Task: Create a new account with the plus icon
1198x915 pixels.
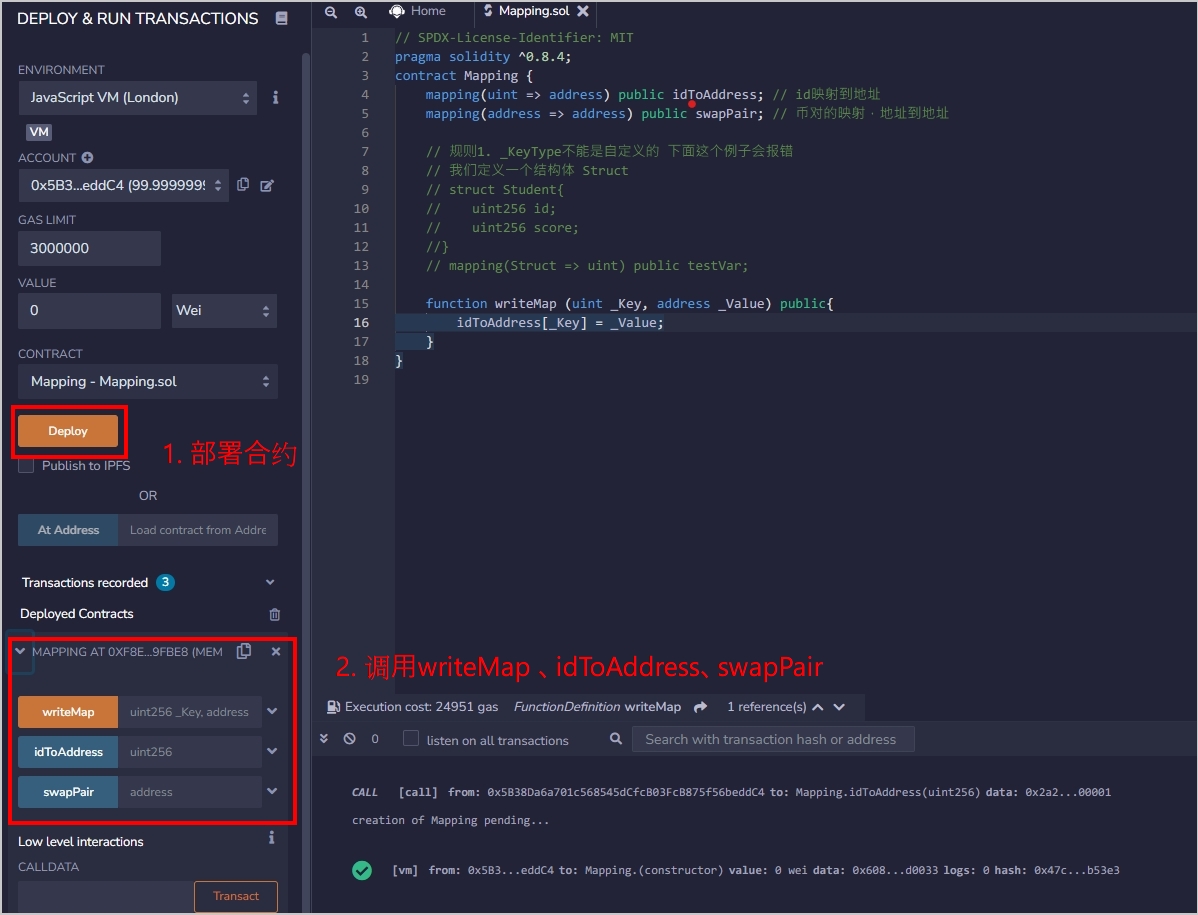Action: [x=90, y=157]
